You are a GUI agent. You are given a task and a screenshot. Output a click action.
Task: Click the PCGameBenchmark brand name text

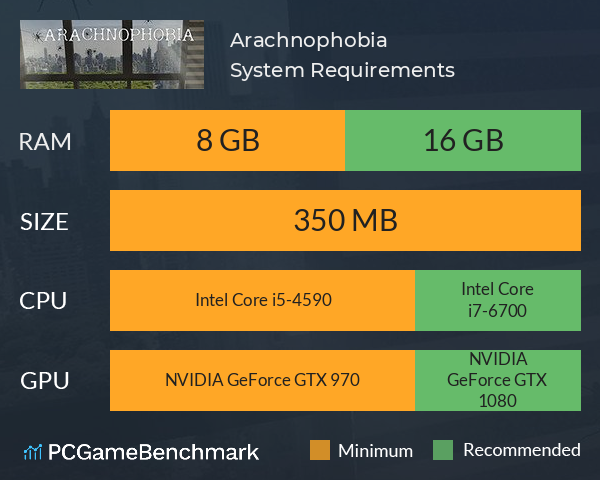pos(153,452)
